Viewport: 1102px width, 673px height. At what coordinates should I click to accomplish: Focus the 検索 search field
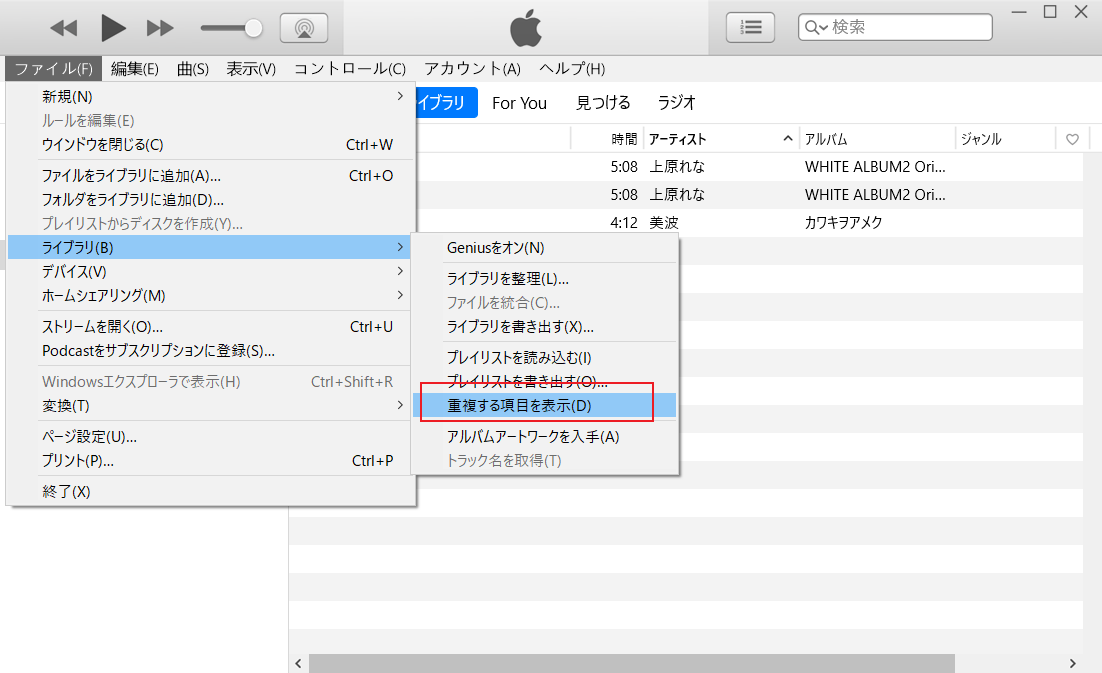(x=895, y=27)
